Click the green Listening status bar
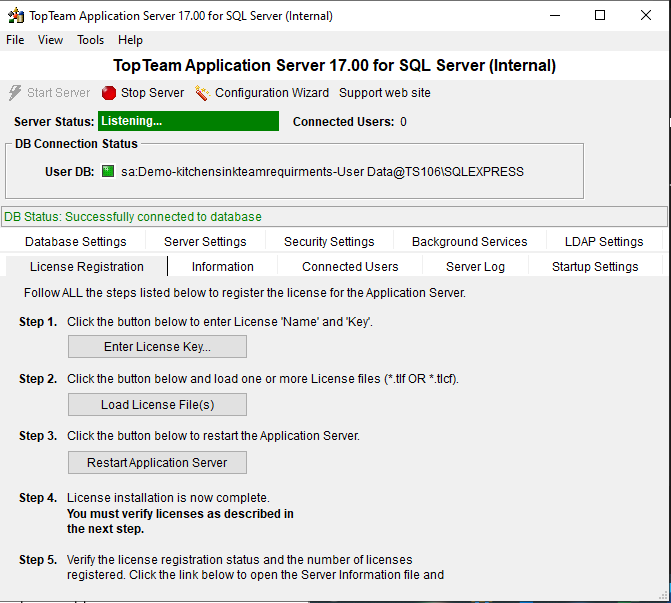 (x=188, y=121)
